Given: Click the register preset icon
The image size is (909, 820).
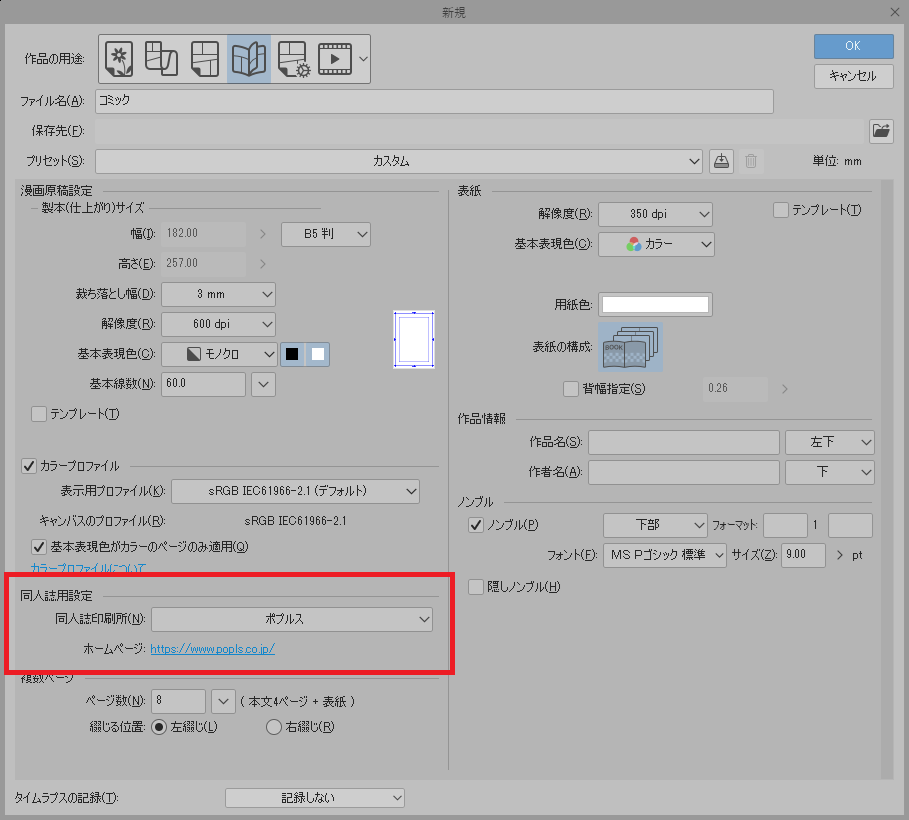Looking at the screenshot, I should coord(721,161).
